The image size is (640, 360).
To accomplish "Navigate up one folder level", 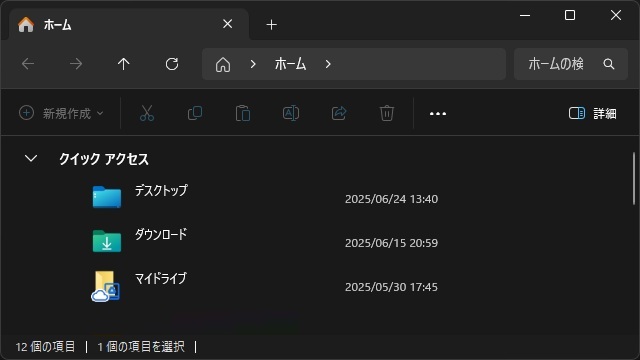I will (124, 64).
